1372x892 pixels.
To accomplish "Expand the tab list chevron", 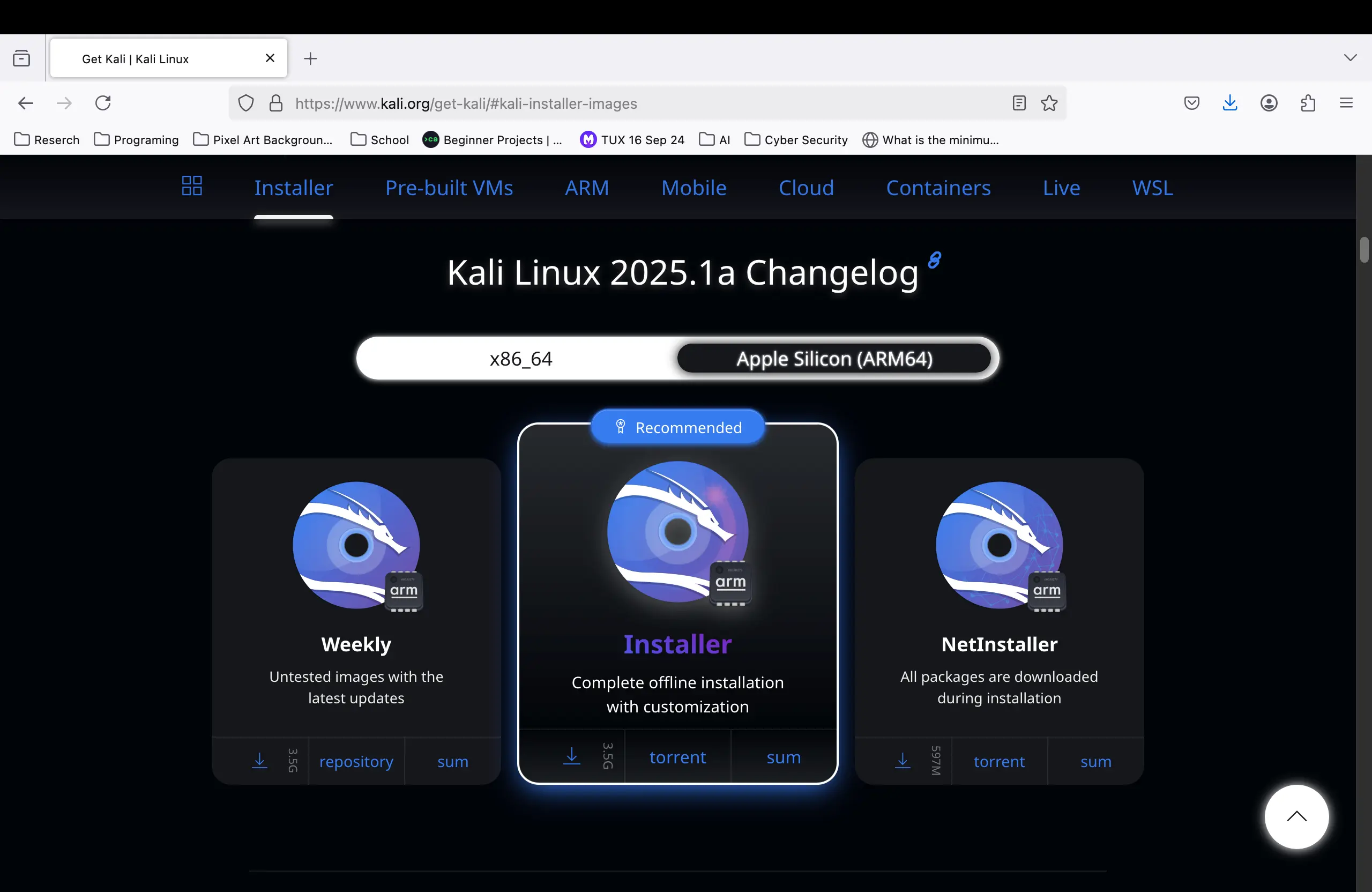I will (x=1349, y=58).
